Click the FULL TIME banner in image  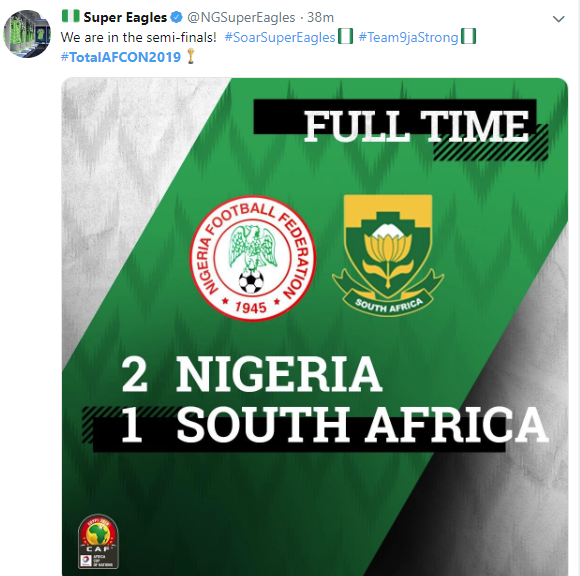401,127
